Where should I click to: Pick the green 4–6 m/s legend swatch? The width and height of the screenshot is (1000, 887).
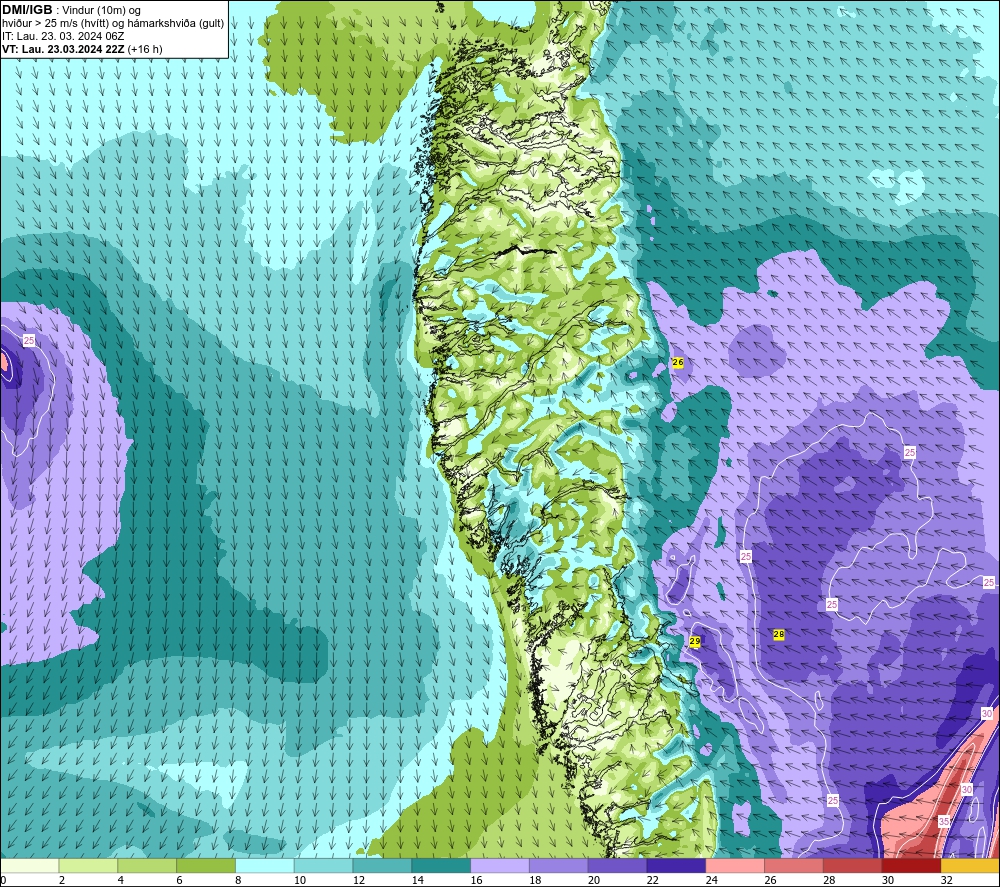pos(147,865)
